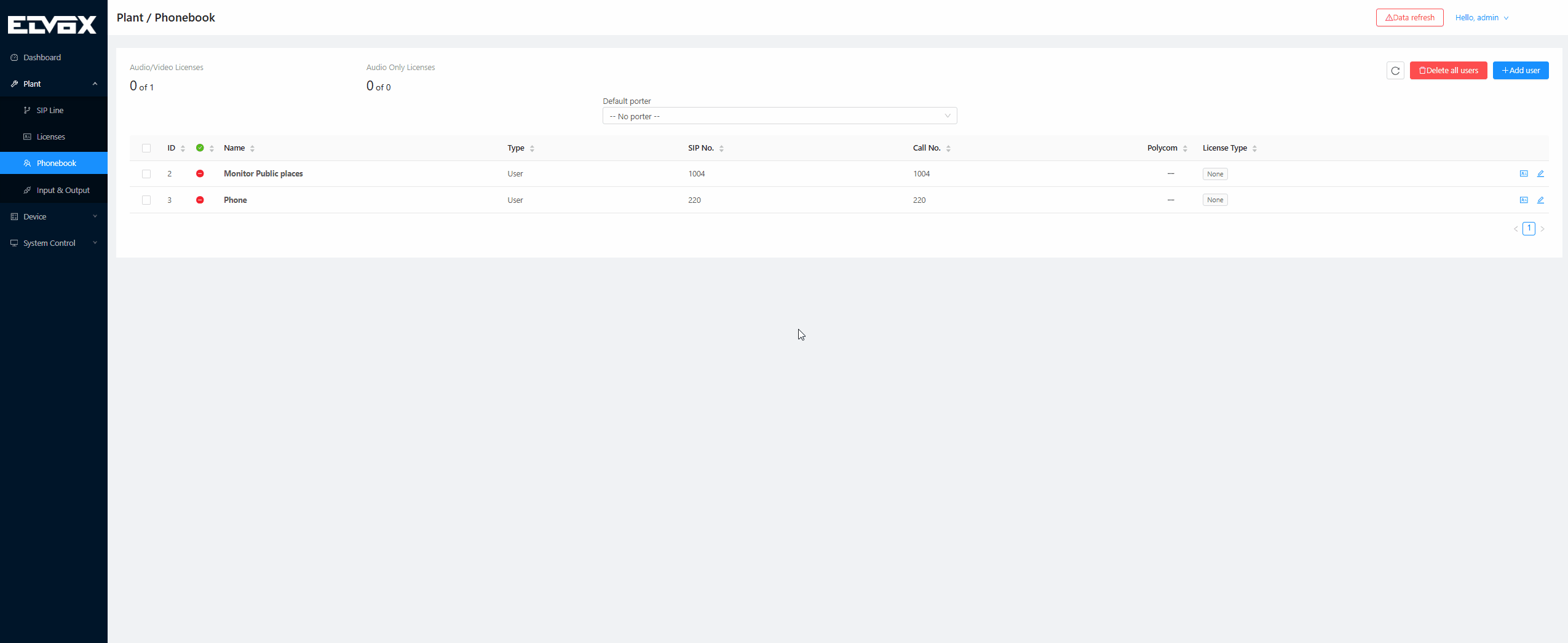Click the Elvox logo
1568x643 pixels.
(52, 25)
